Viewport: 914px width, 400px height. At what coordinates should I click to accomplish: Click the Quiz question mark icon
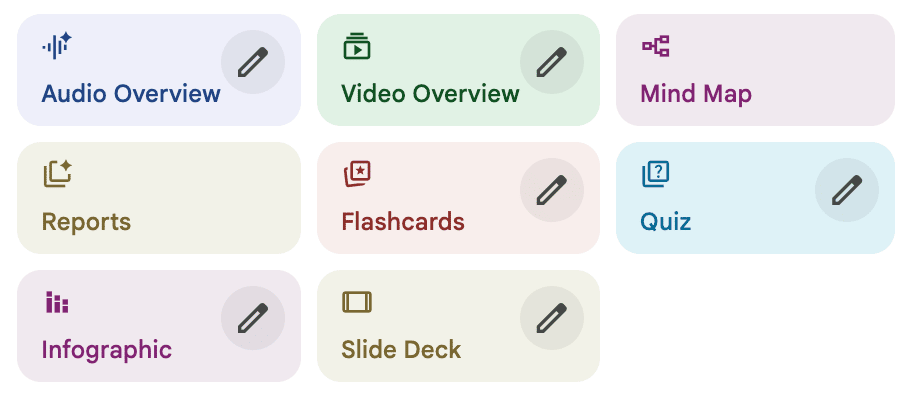coord(655,174)
